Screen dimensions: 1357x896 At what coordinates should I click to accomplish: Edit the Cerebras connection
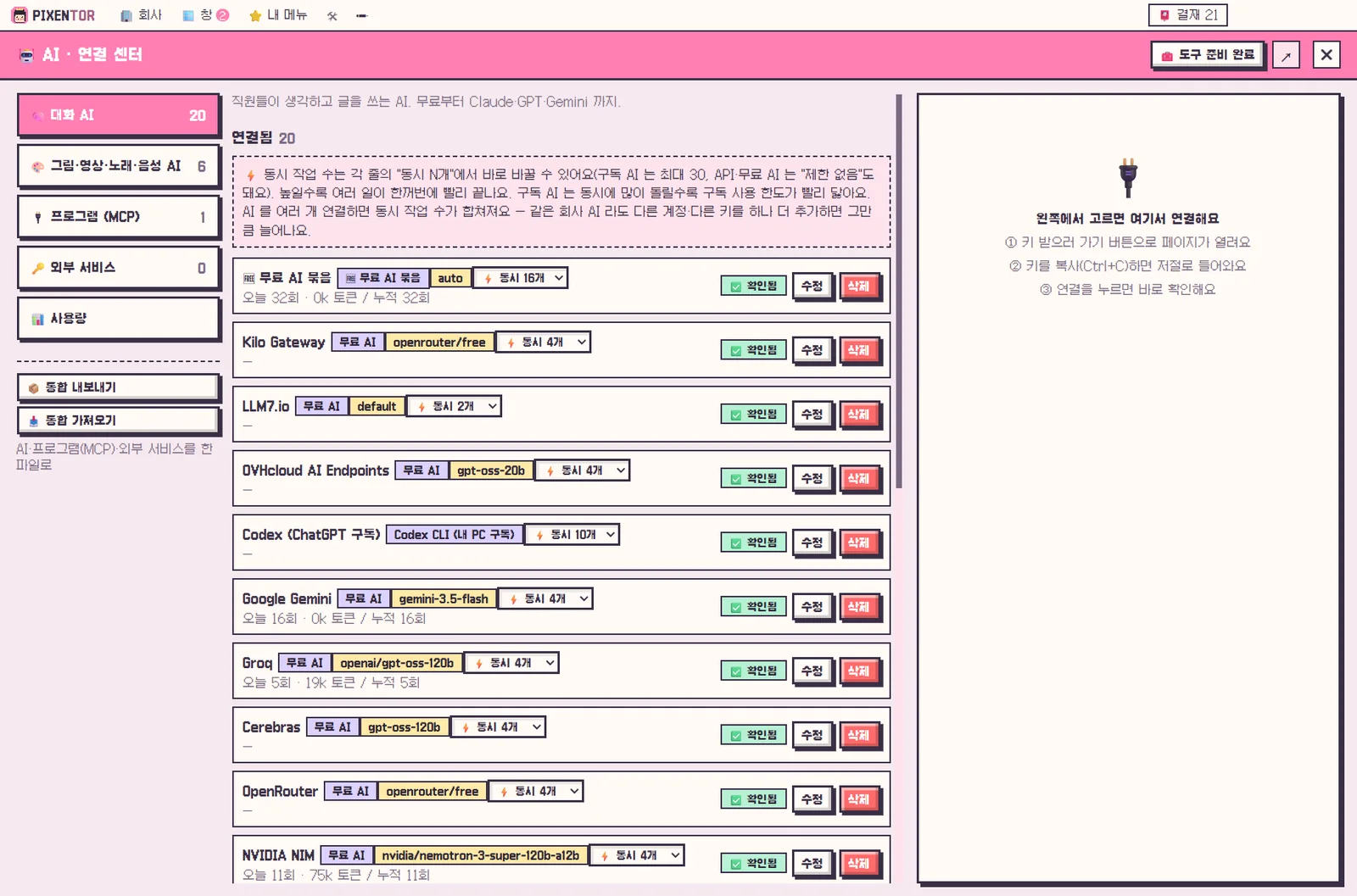click(813, 736)
